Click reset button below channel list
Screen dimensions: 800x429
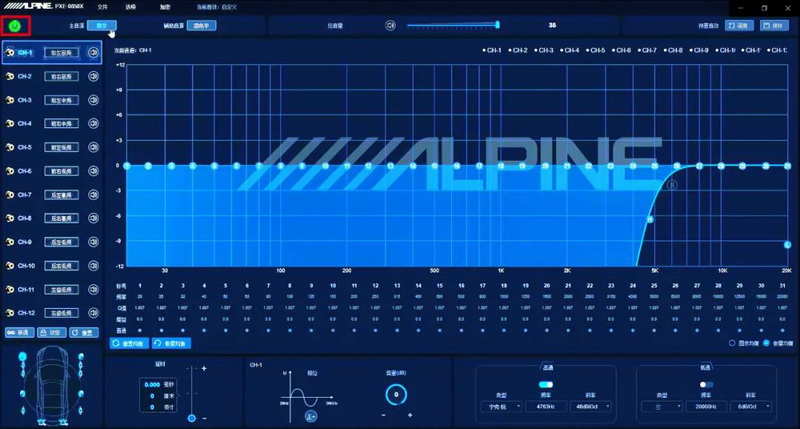[84, 333]
